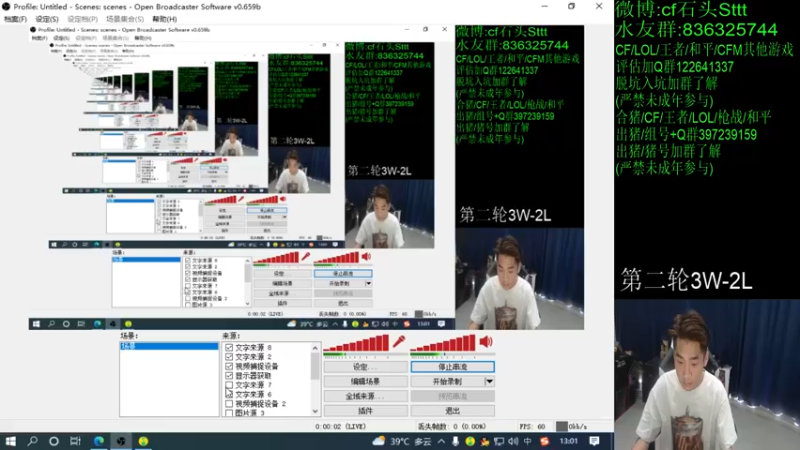This screenshot has height=450, width=800.
Task: Launch Microsoft Edge from taskbar
Action: click(x=98, y=441)
